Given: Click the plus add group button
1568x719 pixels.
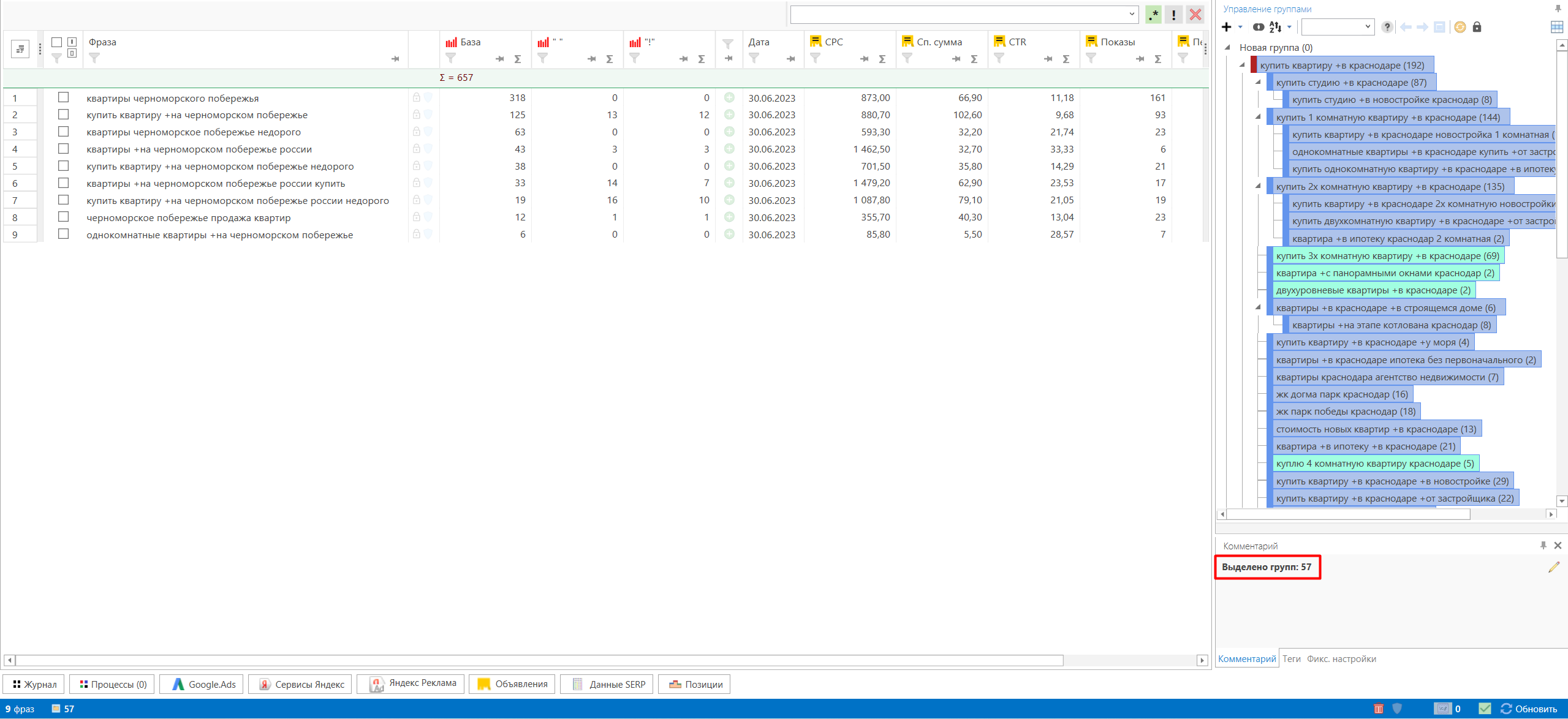Looking at the screenshot, I should [1226, 27].
